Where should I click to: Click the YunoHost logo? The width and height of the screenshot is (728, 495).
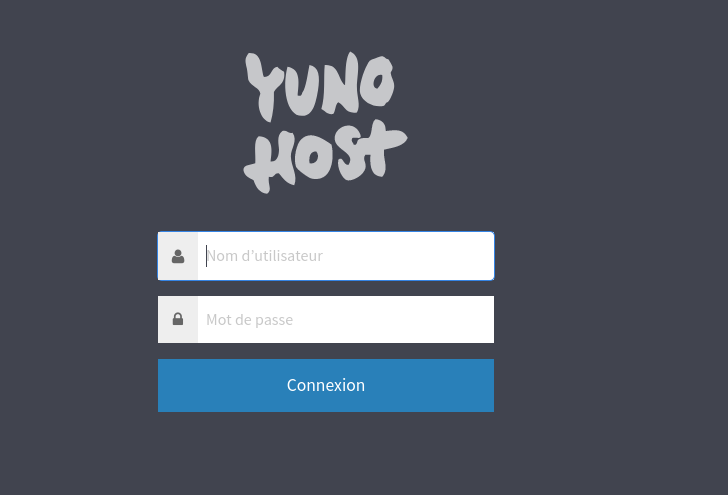pyautogui.click(x=325, y=123)
